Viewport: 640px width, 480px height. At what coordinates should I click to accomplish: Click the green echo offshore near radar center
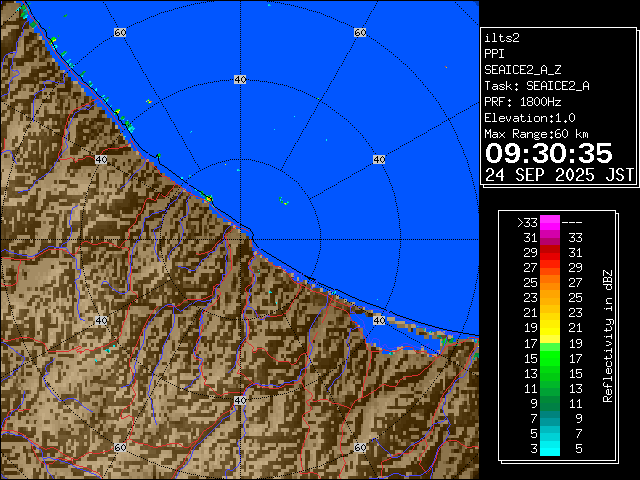(283, 202)
